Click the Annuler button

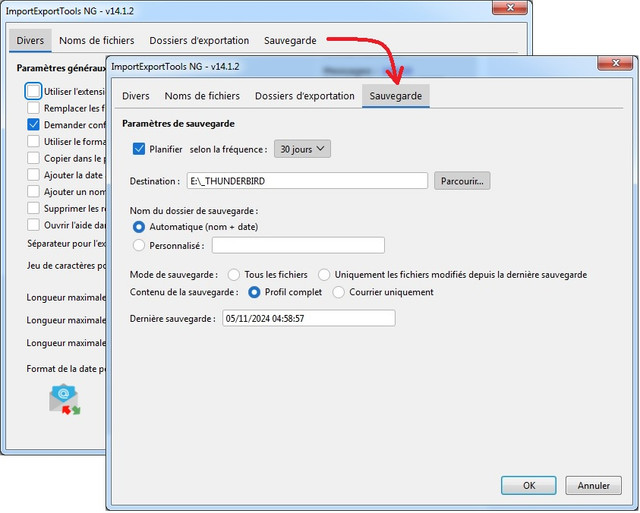point(593,485)
